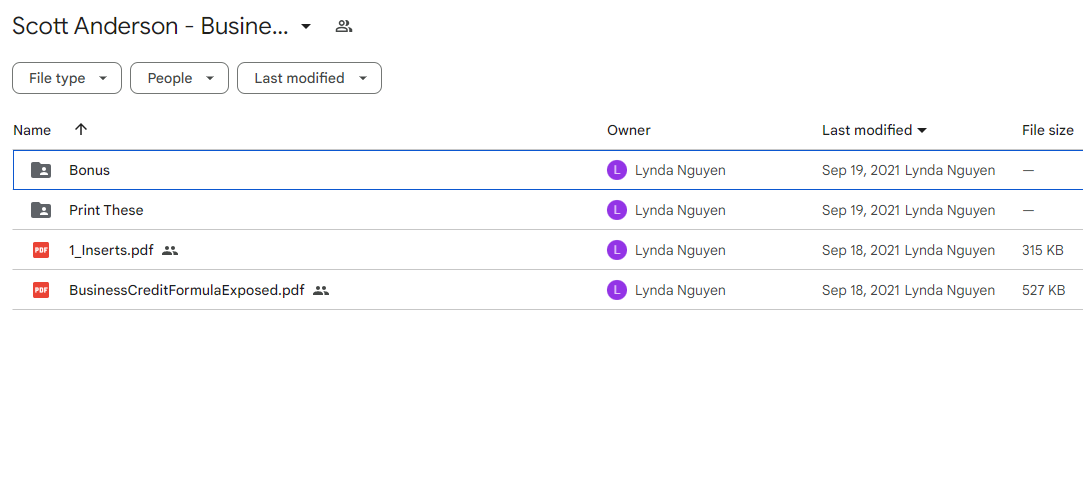
Task: Click shared indicator next to 1_Inserts.pdf
Action: [x=170, y=251]
